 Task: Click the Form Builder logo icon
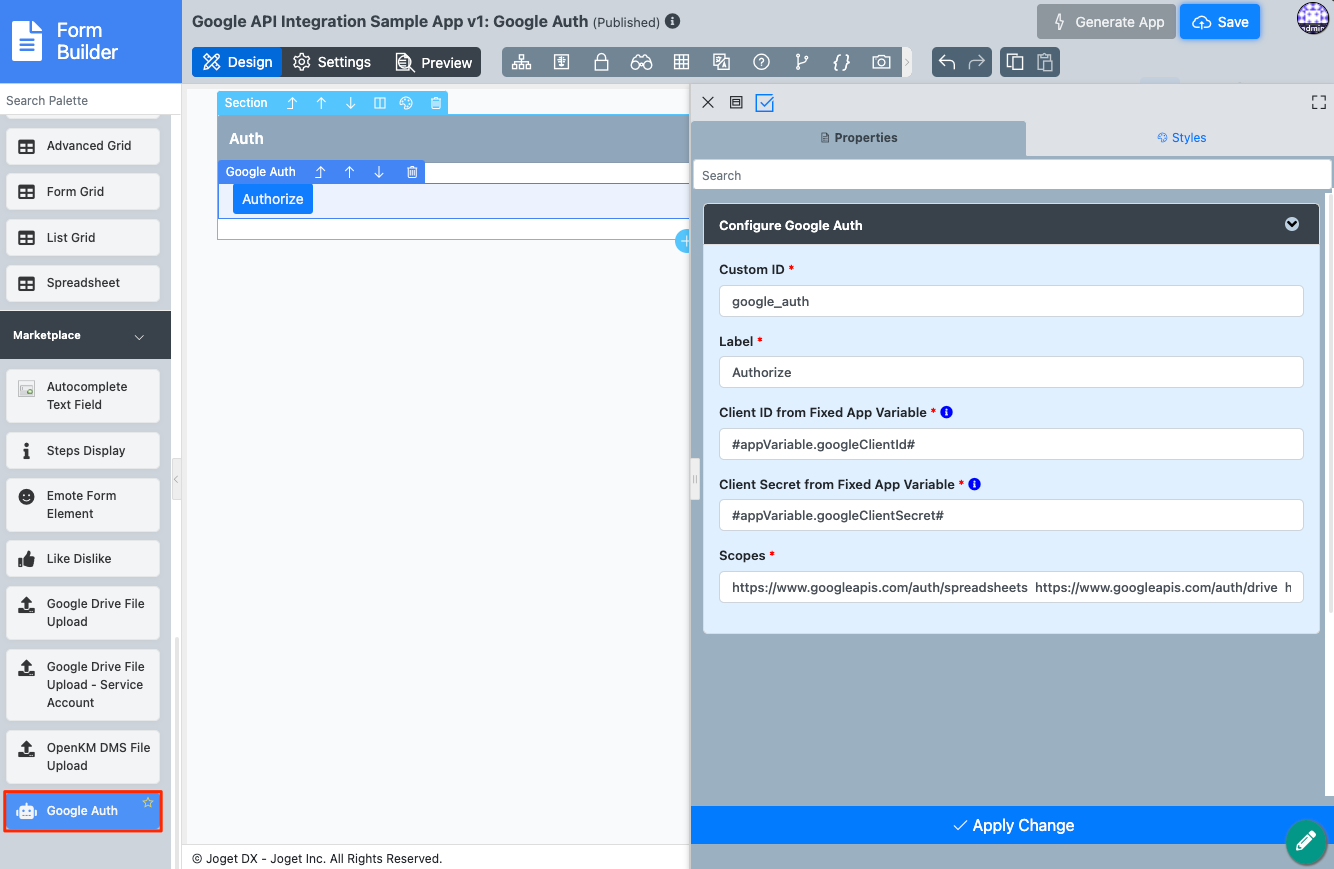[x=27, y=41]
